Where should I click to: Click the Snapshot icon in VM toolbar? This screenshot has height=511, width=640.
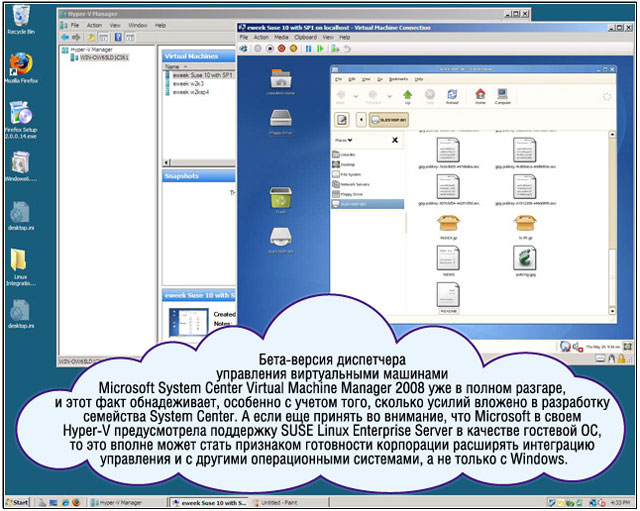click(x=335, y=49)
